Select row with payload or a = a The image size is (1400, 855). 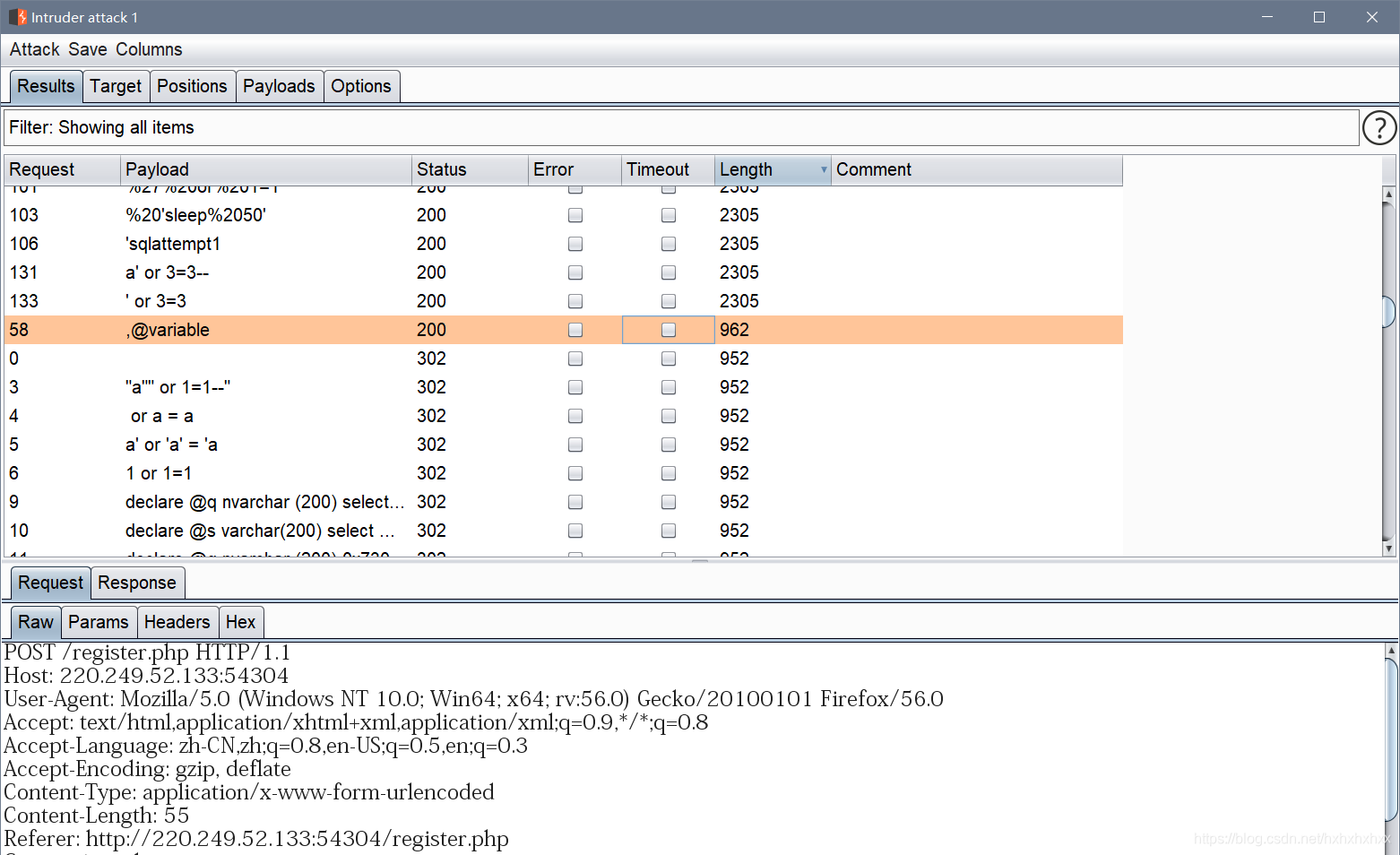[564, 416]
